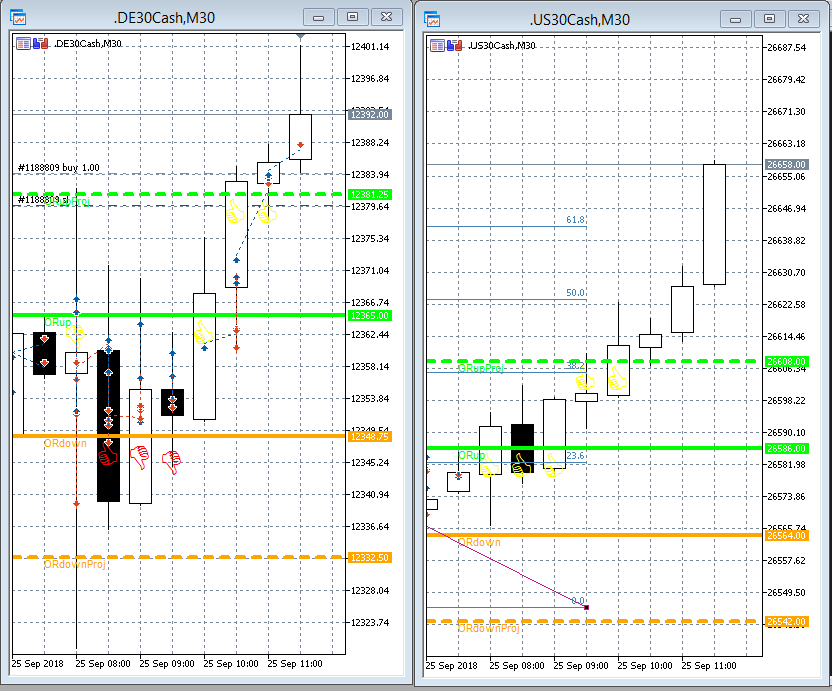The image size is (832, 691).
Task: Minimize the DE30Cash chart window
Action: 318,18
